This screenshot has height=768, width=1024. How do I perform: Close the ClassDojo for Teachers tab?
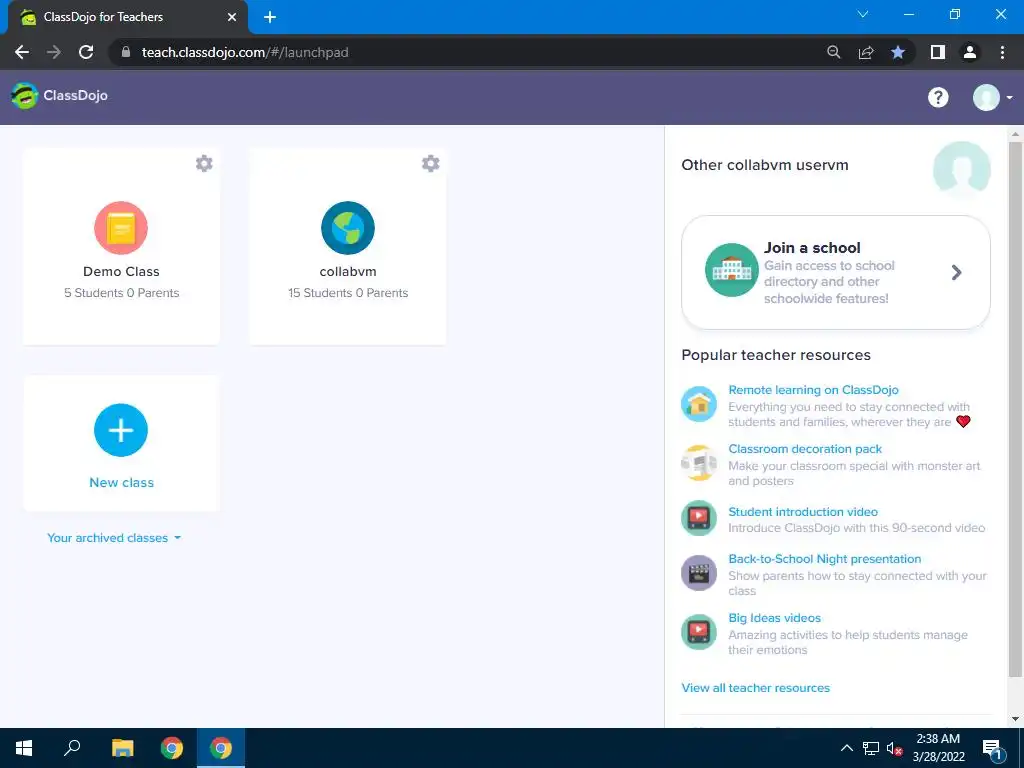click(x=232, y=17)
